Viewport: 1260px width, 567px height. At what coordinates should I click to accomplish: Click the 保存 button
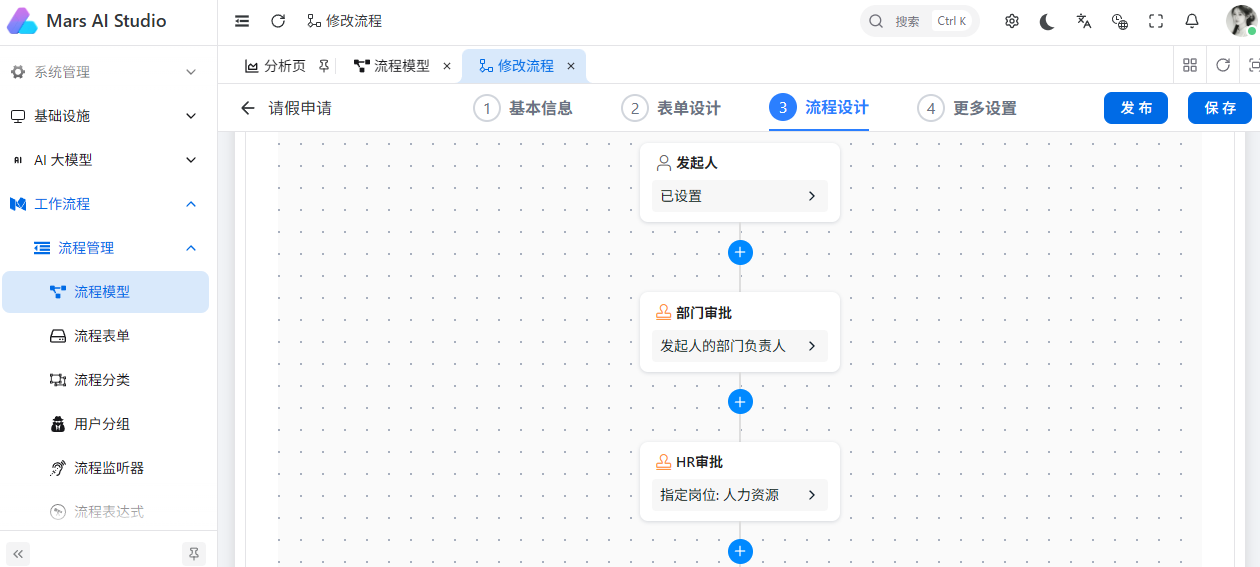pyautogui.click(x=1220, y=108)
